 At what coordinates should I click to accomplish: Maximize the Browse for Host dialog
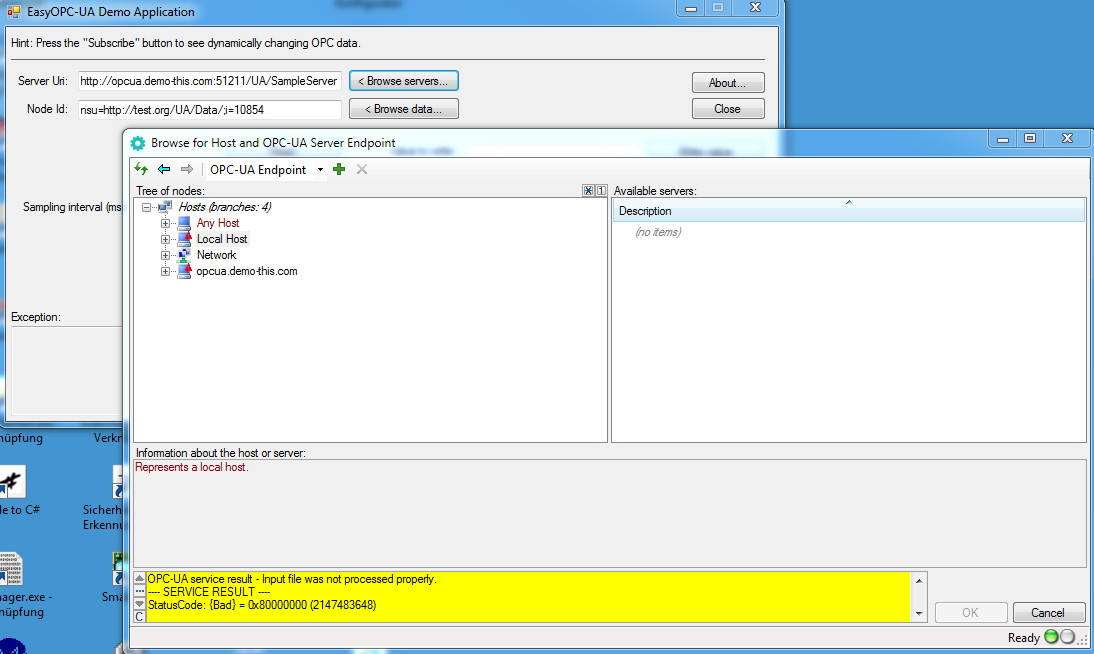[1030, 138]
